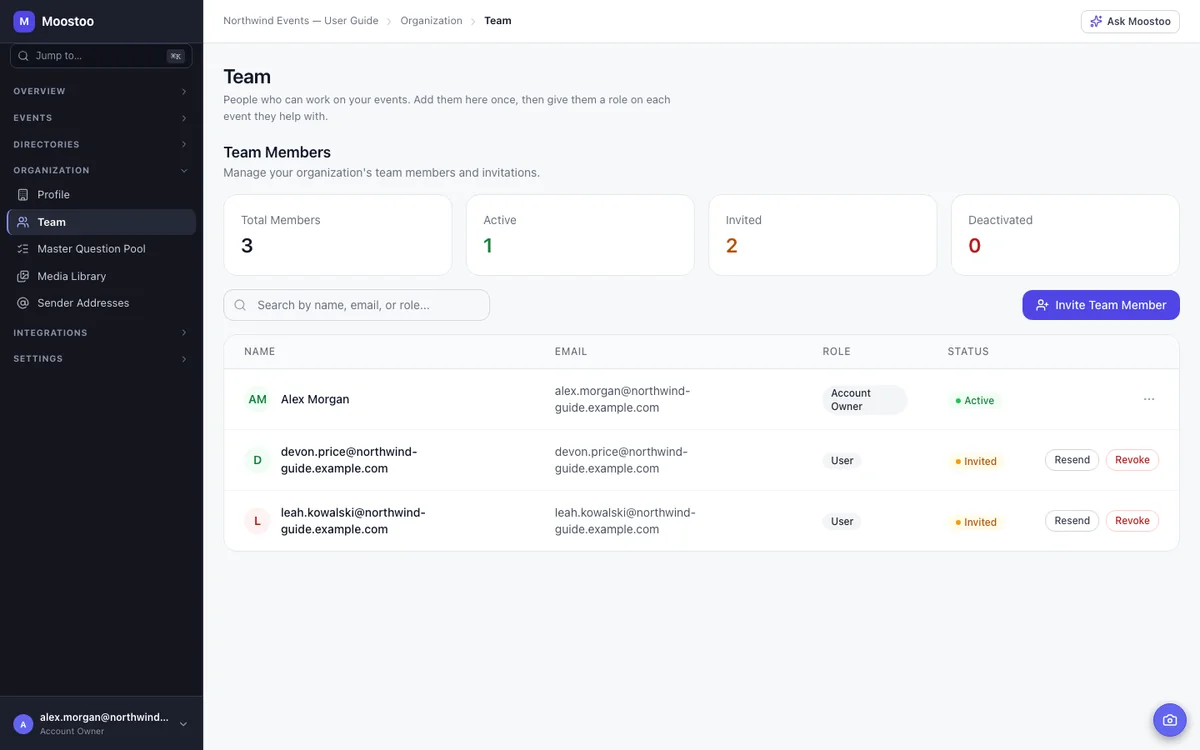This screenshot has height=750, width=1200.
Task: Expand the Directories sidebar section
Action: [x=101, y=145]
